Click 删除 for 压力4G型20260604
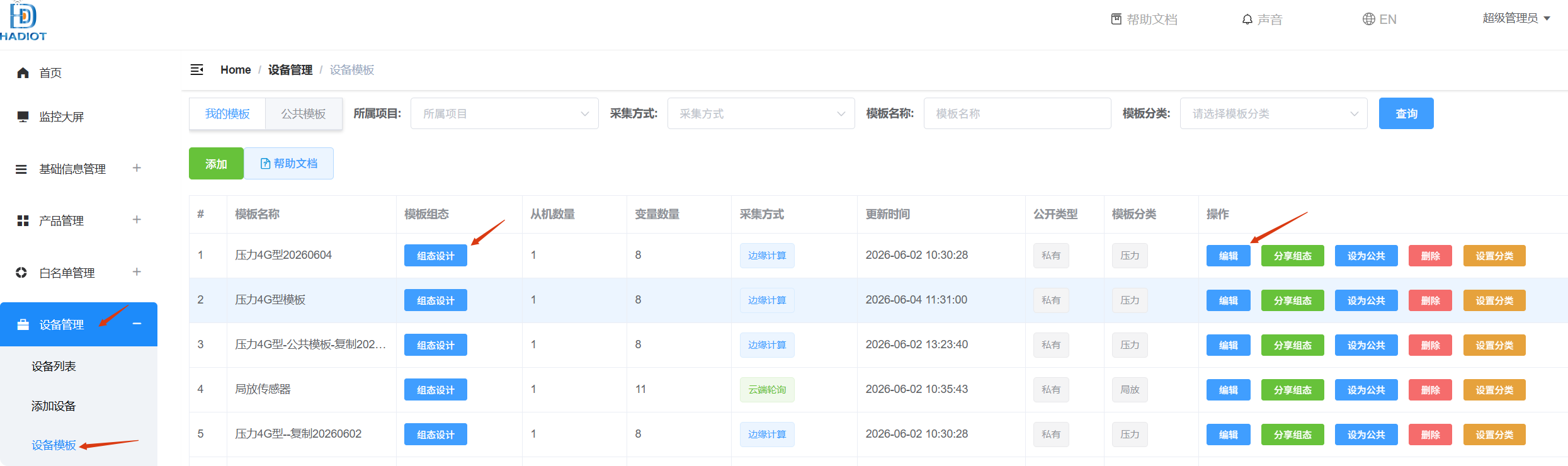Screen dimensions: 1568x466 pos(1431,256)
